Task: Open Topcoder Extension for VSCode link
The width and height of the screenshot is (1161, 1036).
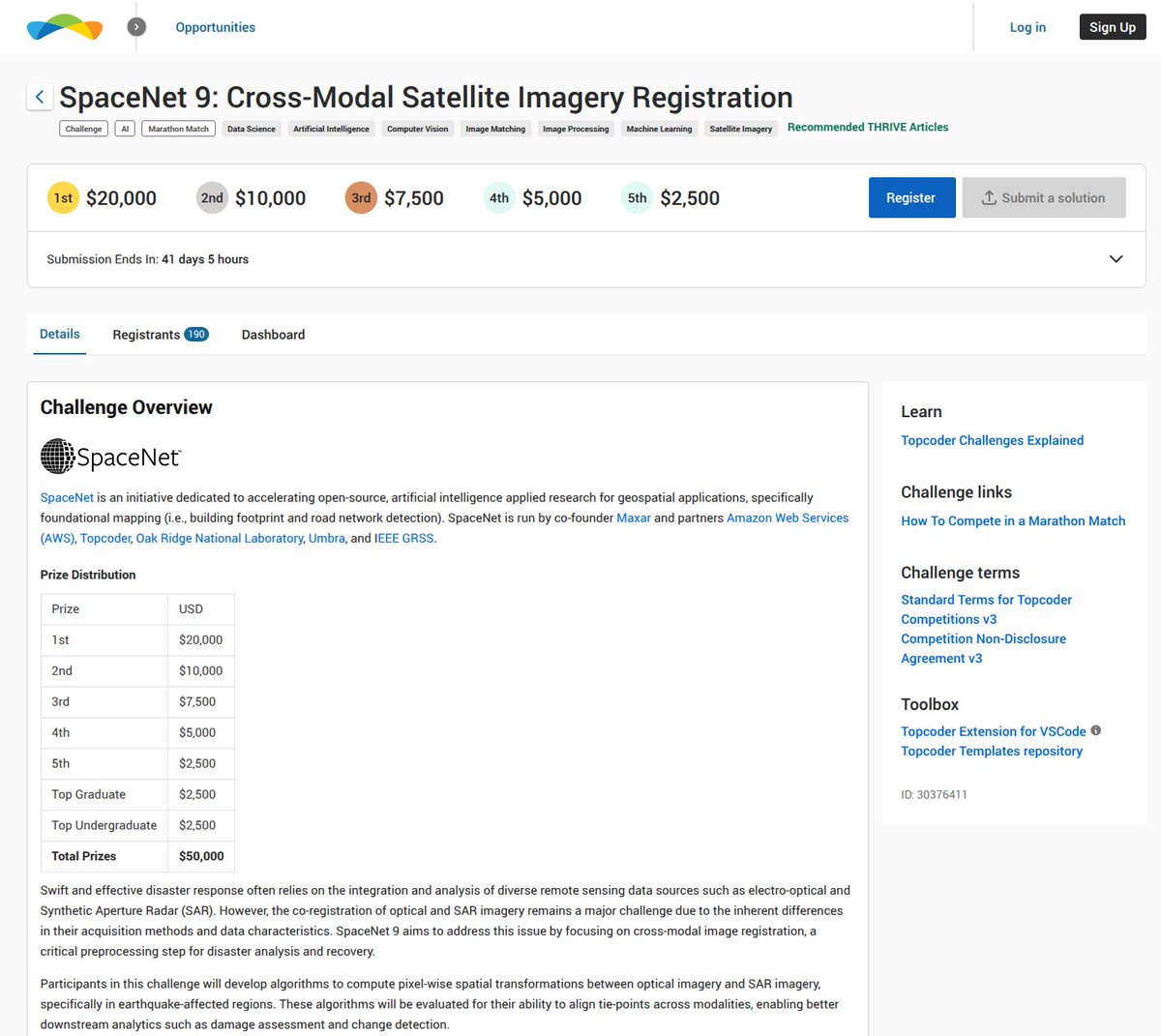Action: tap(994, 731)
